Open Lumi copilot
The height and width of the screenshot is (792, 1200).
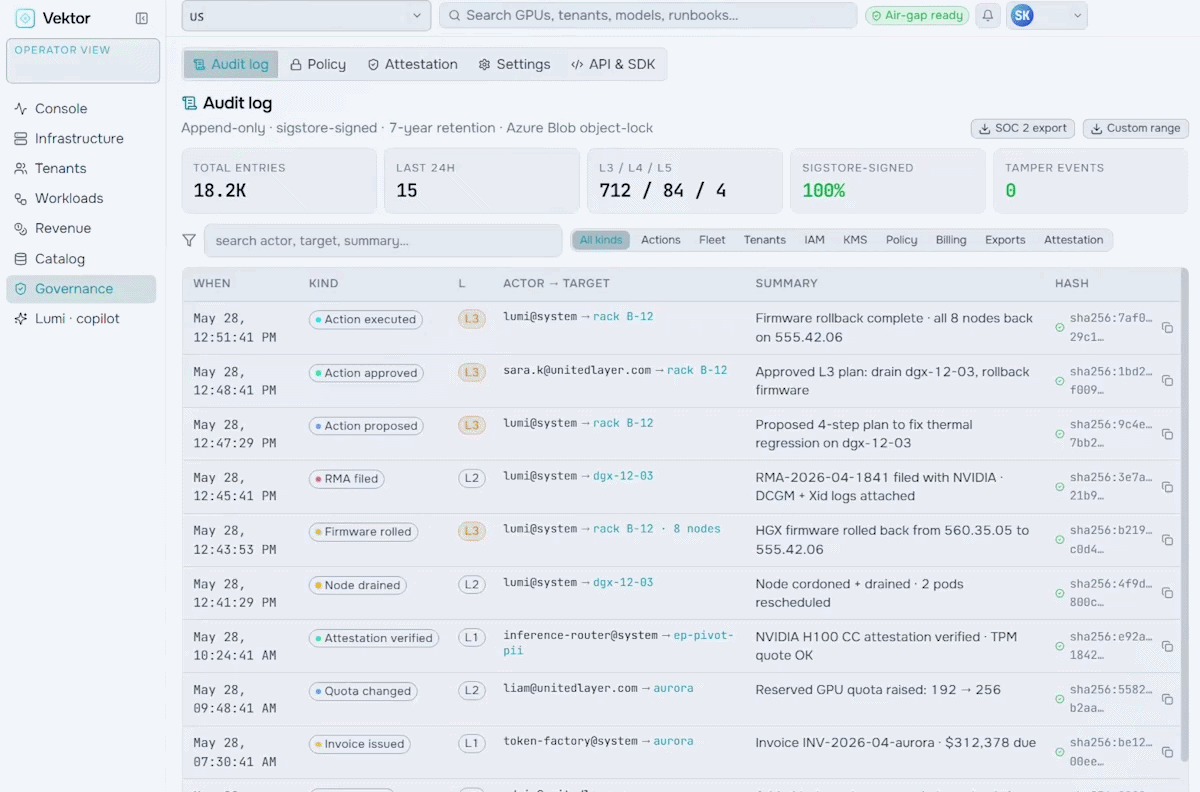81,319
